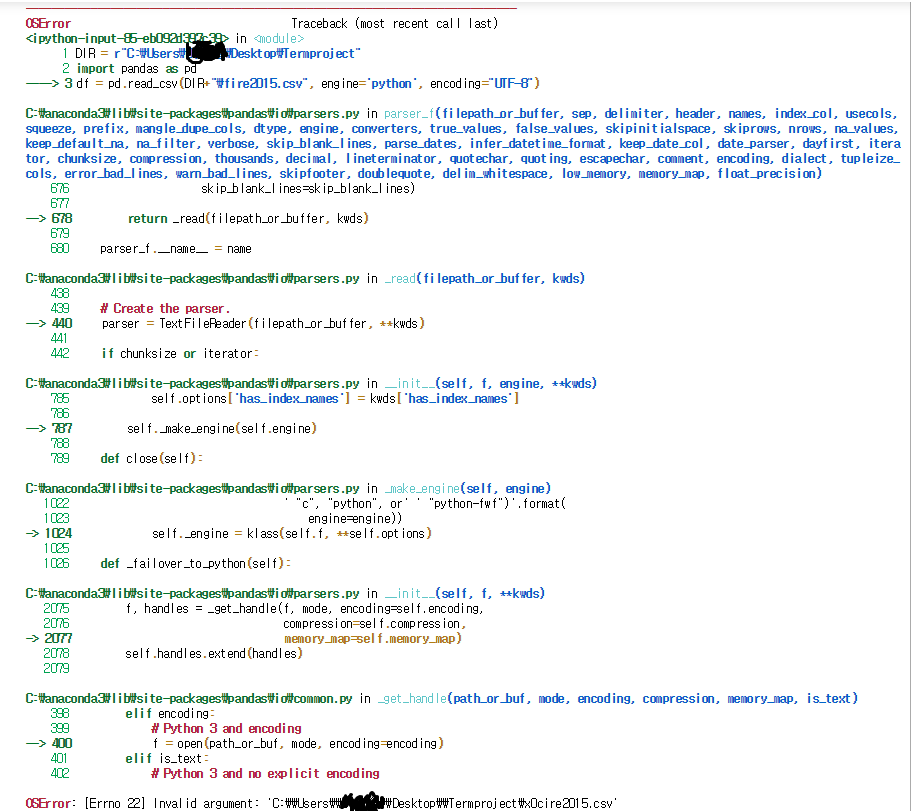This screenshot has height=811, width=911.
Task: Click line 1 DIR assignment code
Action: [217, 53]
